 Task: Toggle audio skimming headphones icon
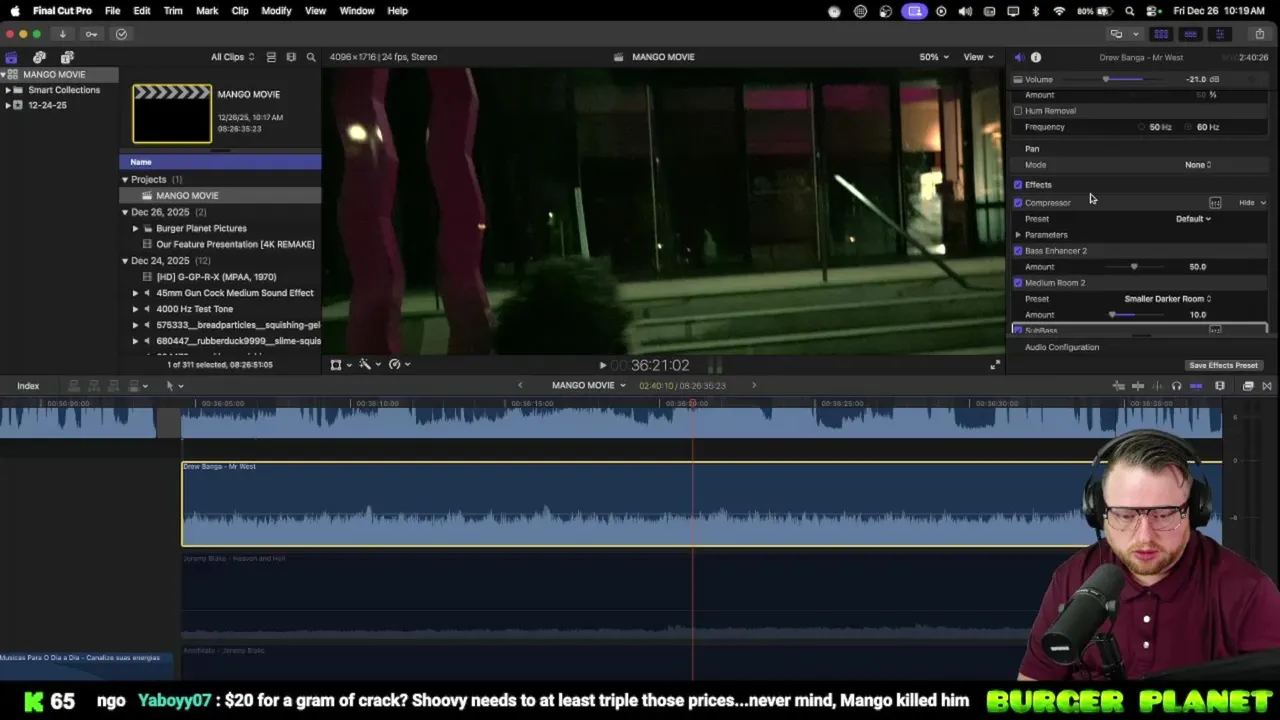(x=1176, y=386)
